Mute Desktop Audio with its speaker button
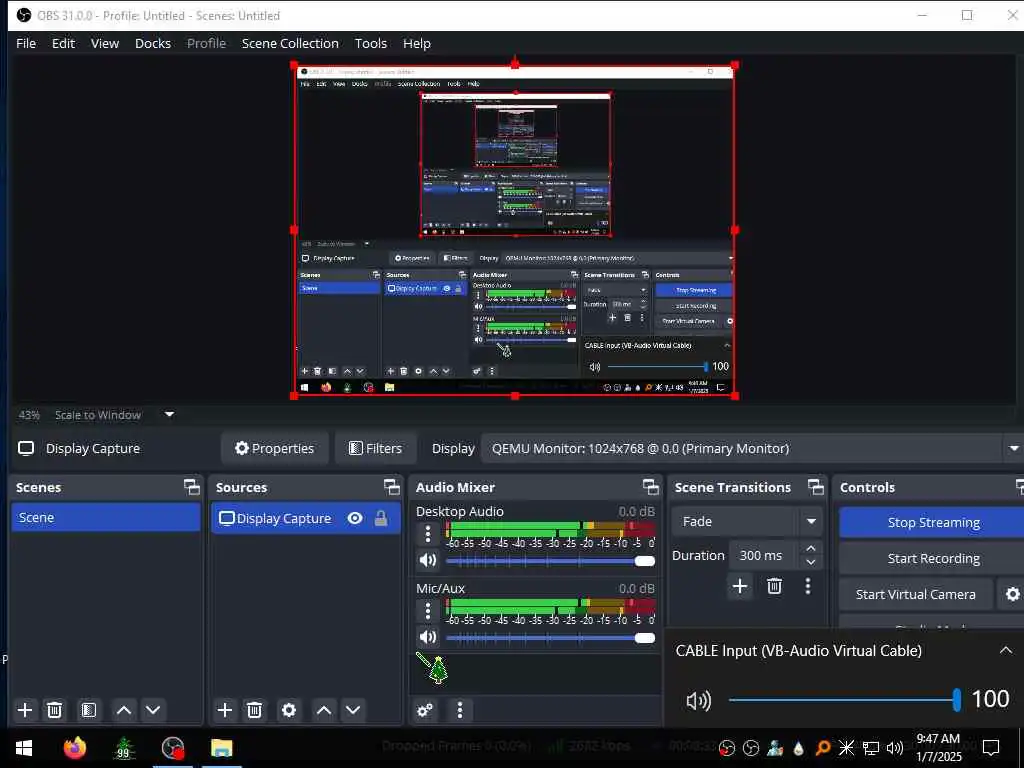This screenshot has height=768, width=1024. [428, 560]
